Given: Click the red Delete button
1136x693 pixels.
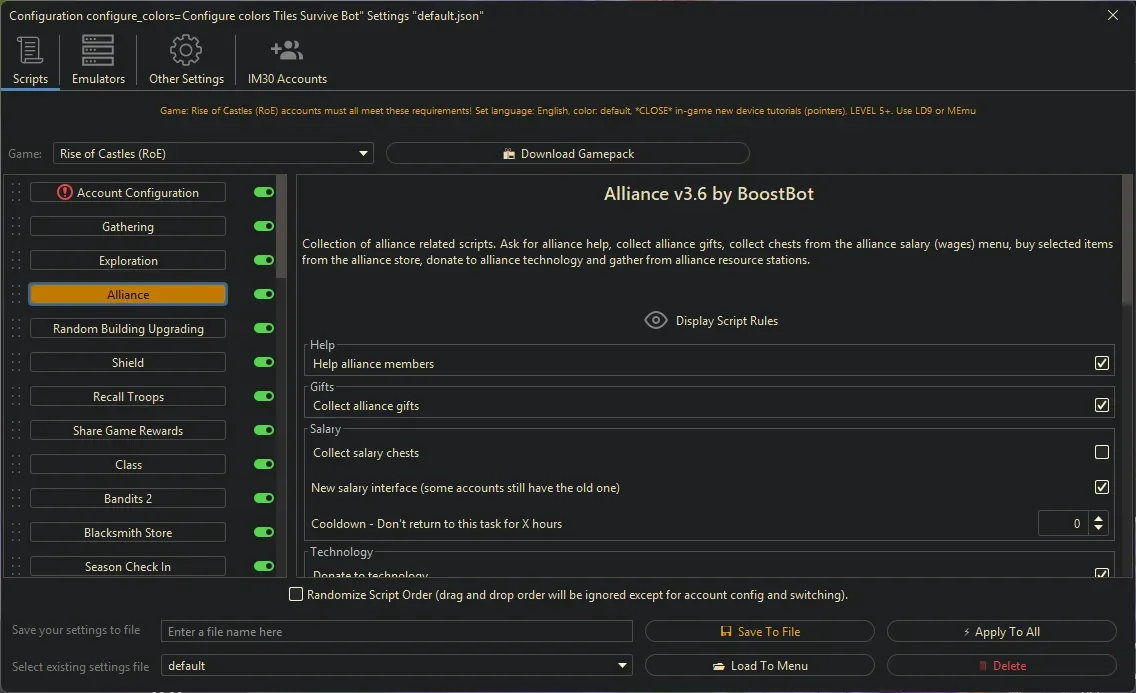Looking at the screenshot, I should coord(1001,665).
